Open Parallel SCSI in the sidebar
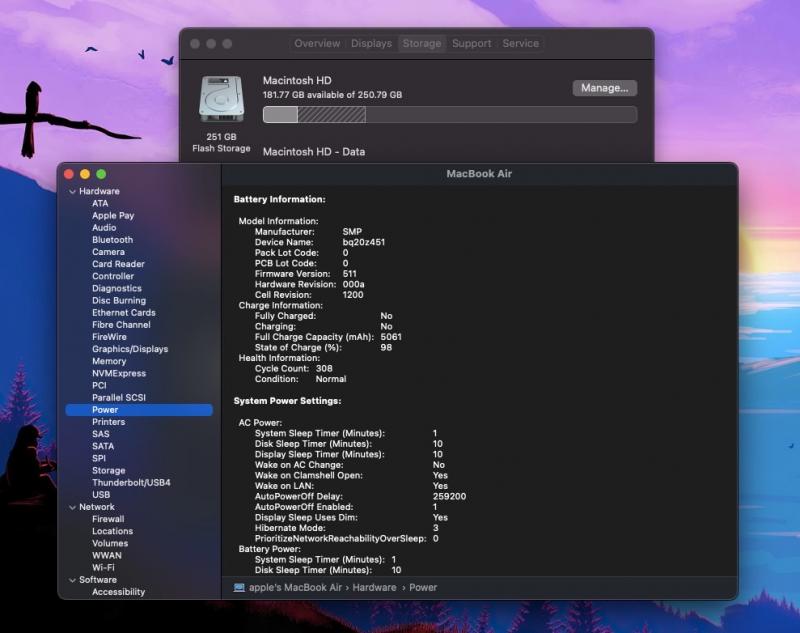Screen dimensions: 800x633 119,398
